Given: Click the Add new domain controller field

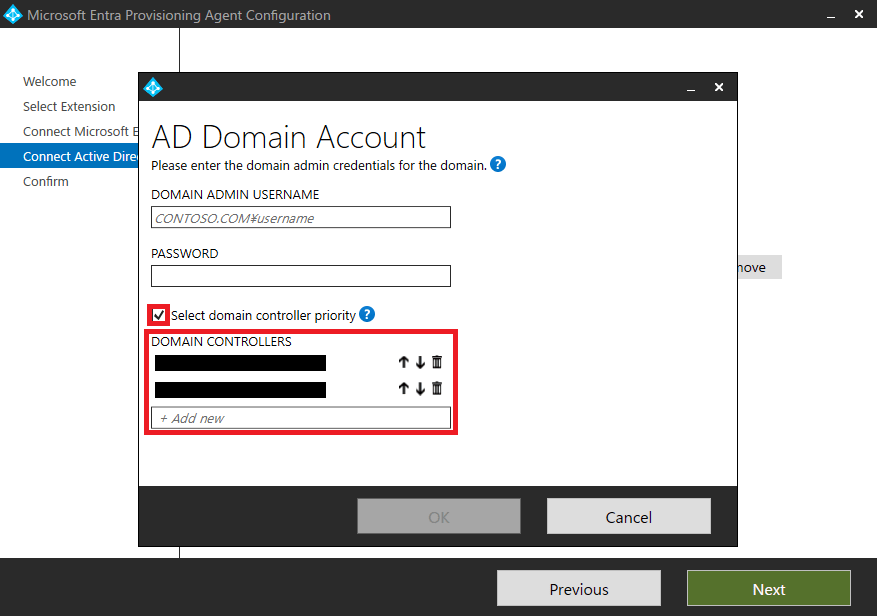Looking at the screenshot, I should pyautogui.click(x=301, y=418).
